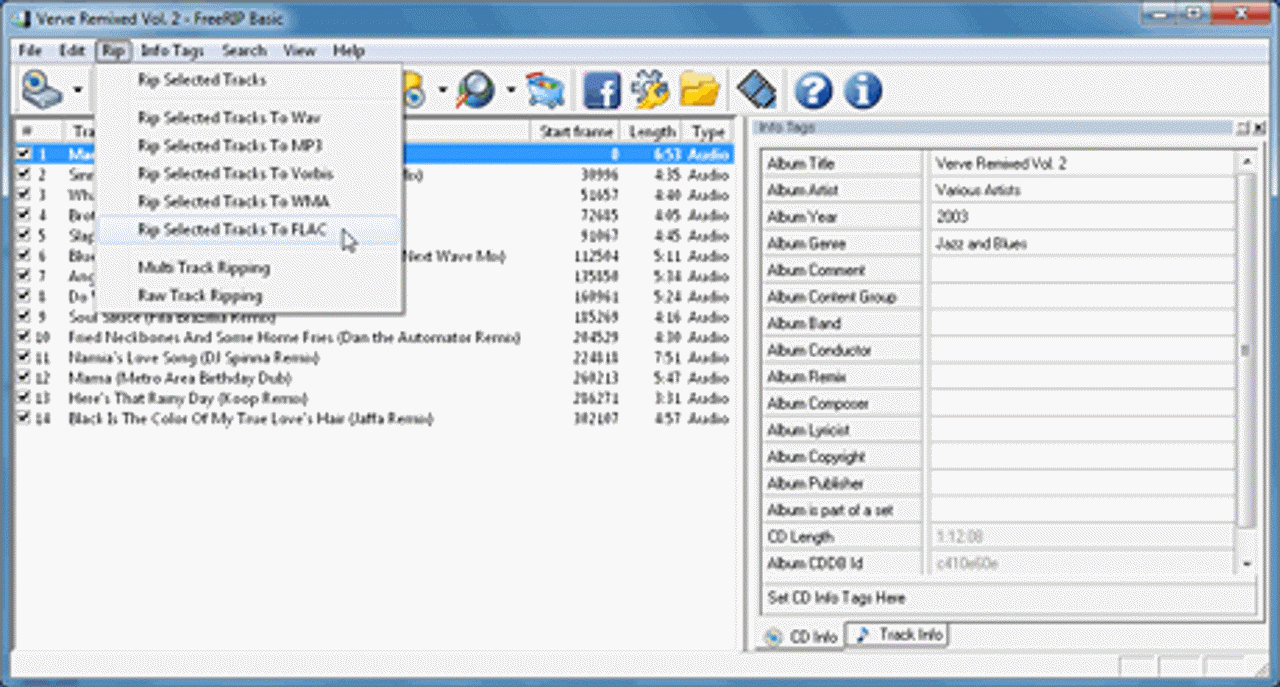Viewport: 1280px width, 687px height.
Task: Open the View menu
Action: (299, 50)
